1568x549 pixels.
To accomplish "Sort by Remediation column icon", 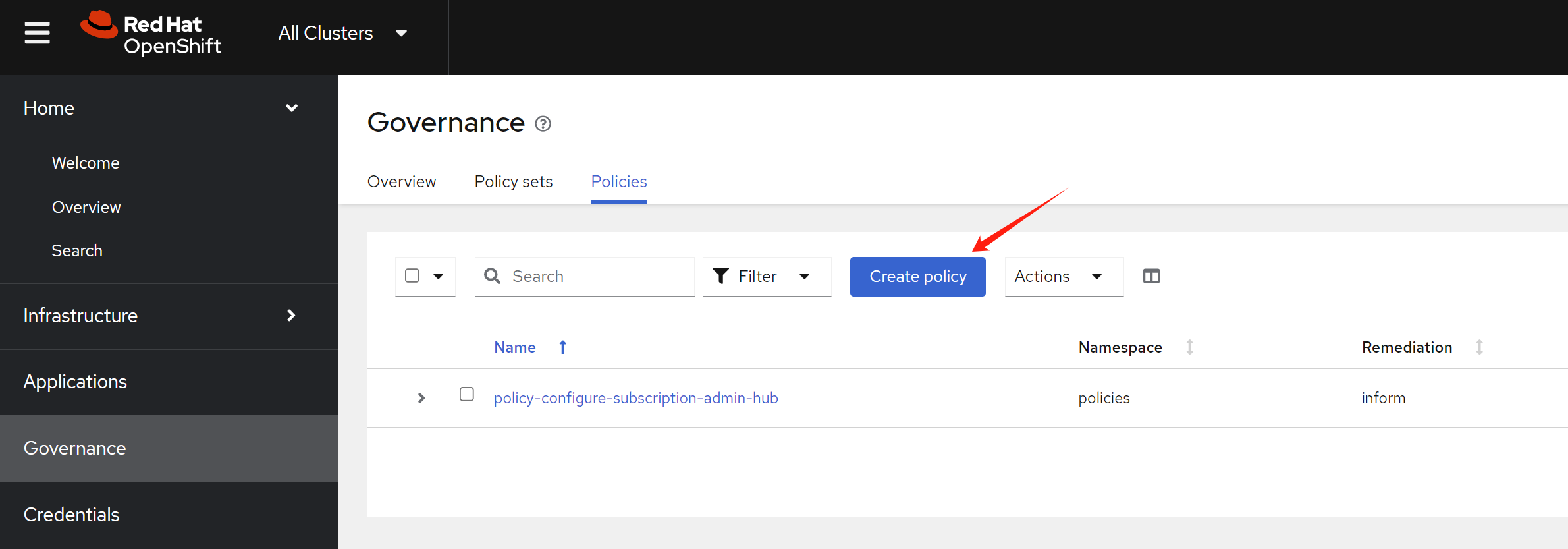I will (1479, 347).
